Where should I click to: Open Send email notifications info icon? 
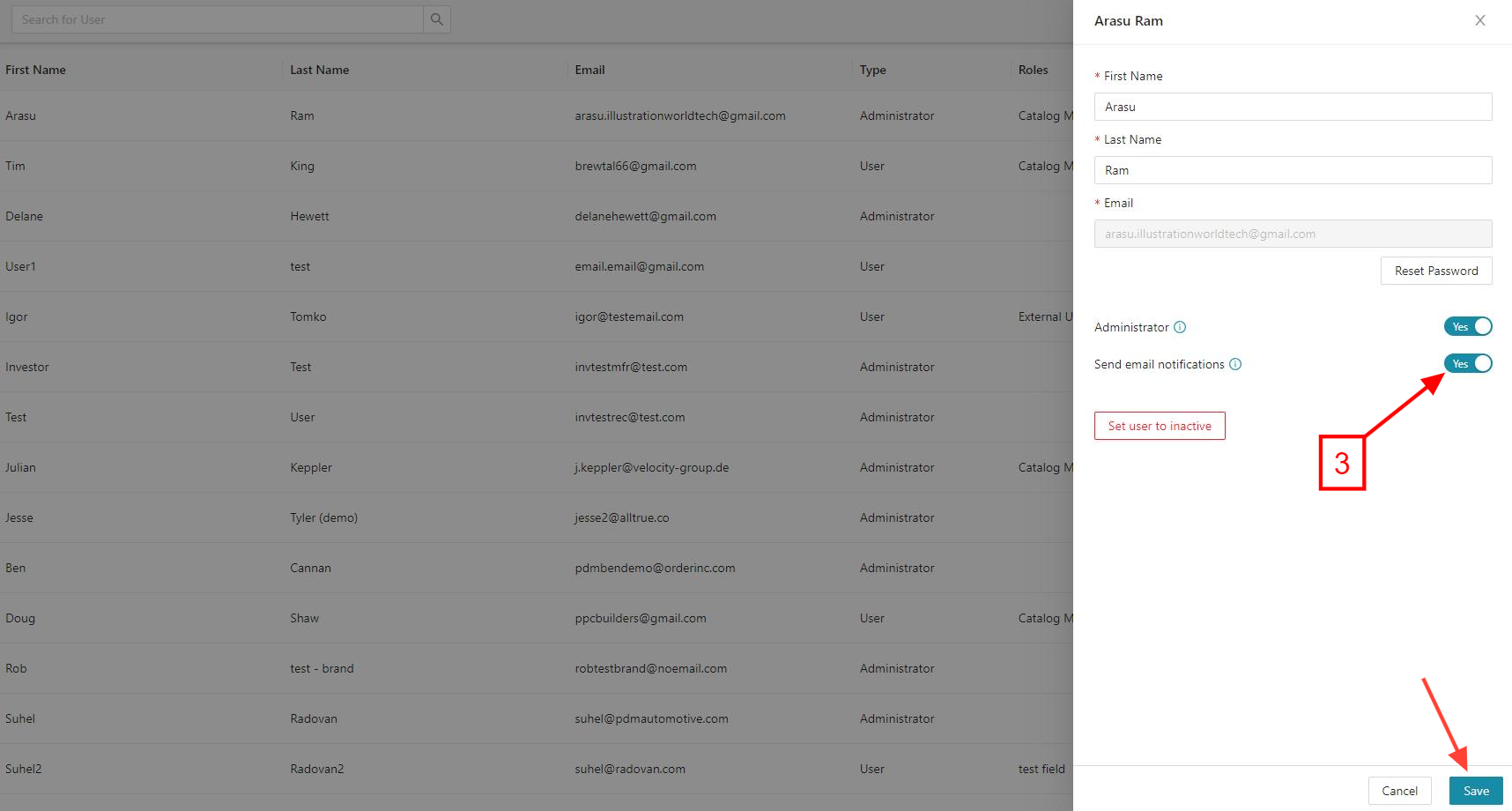(x=1235, y=364)
